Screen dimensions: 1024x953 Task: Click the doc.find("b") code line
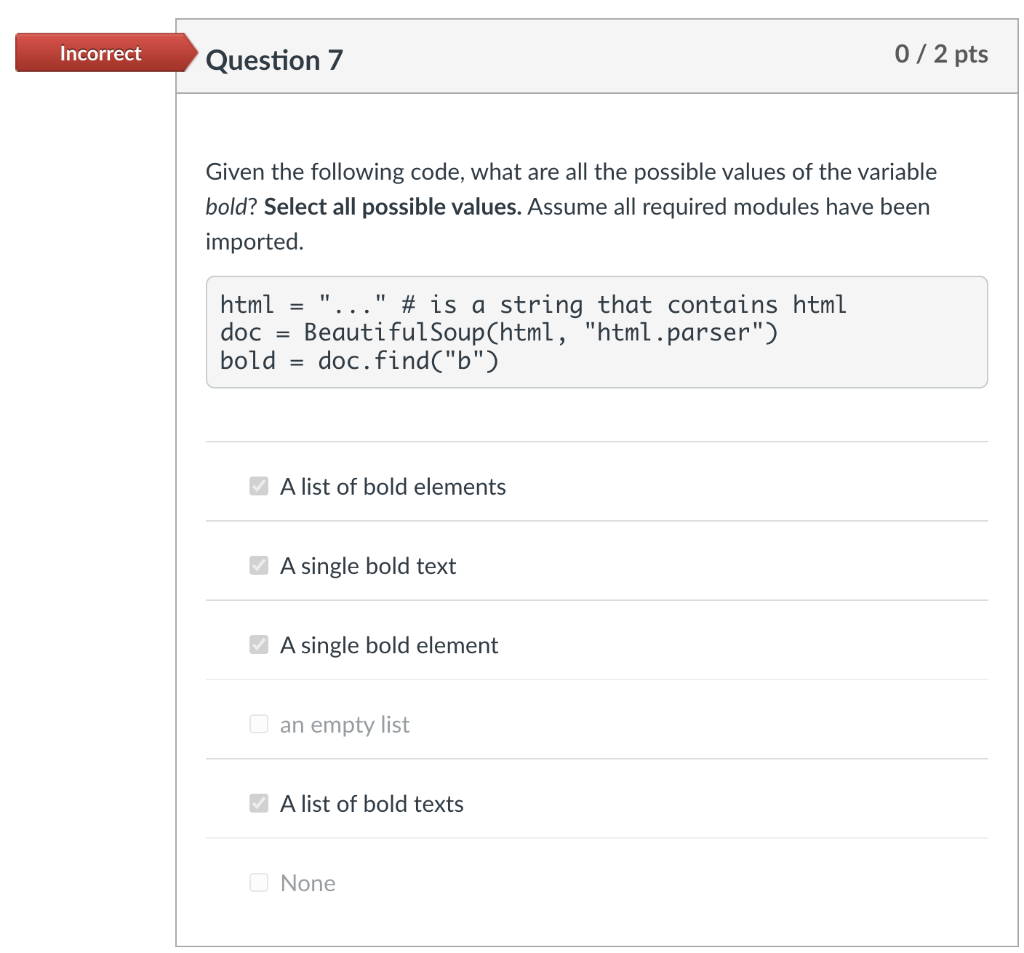359,360
